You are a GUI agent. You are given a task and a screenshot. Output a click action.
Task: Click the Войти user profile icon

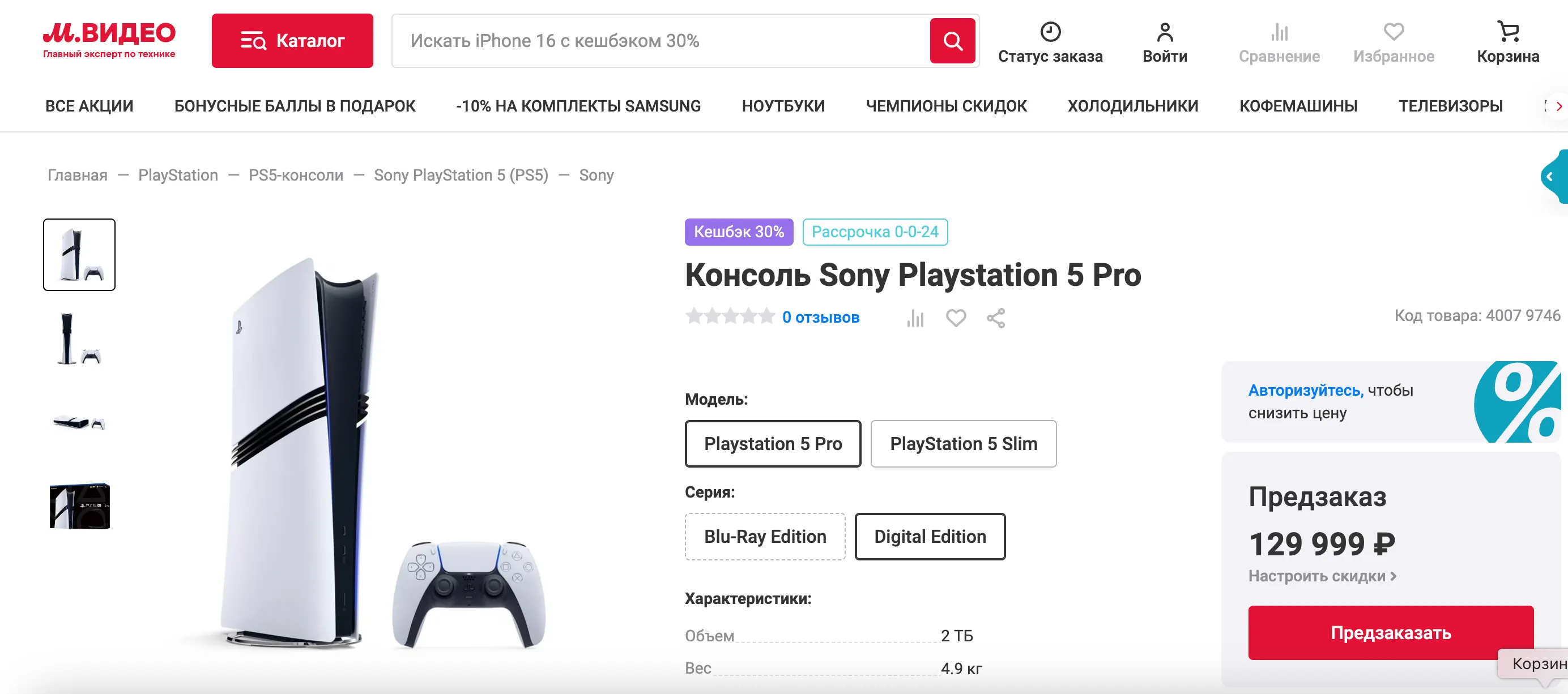[x=1165, y=32]
